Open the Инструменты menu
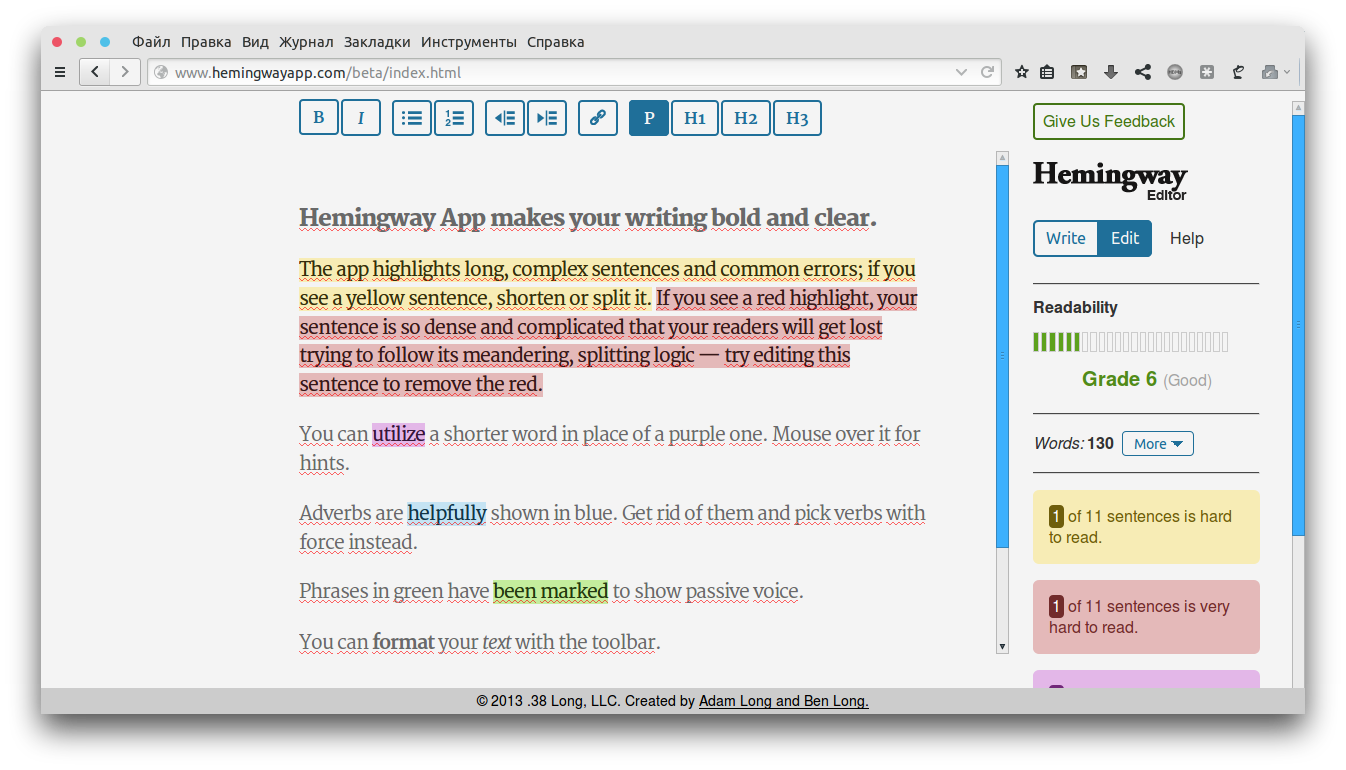This screenshot has height=770, width=1346. pos(469,42)
